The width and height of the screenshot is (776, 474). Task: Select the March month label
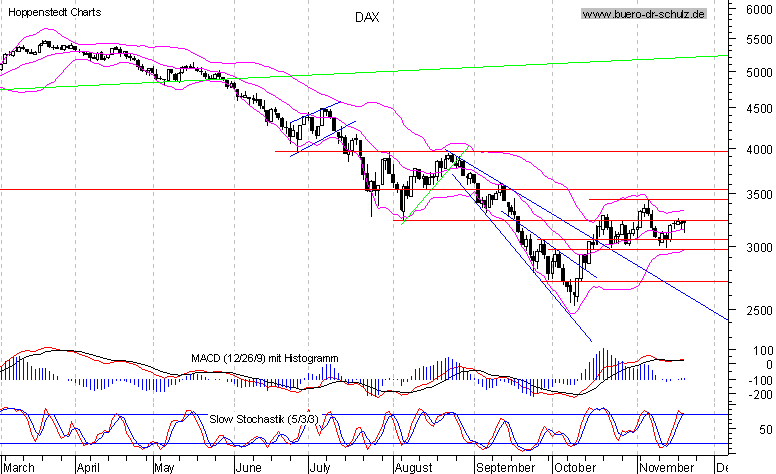pyautogui.click(x=19, y=467)
